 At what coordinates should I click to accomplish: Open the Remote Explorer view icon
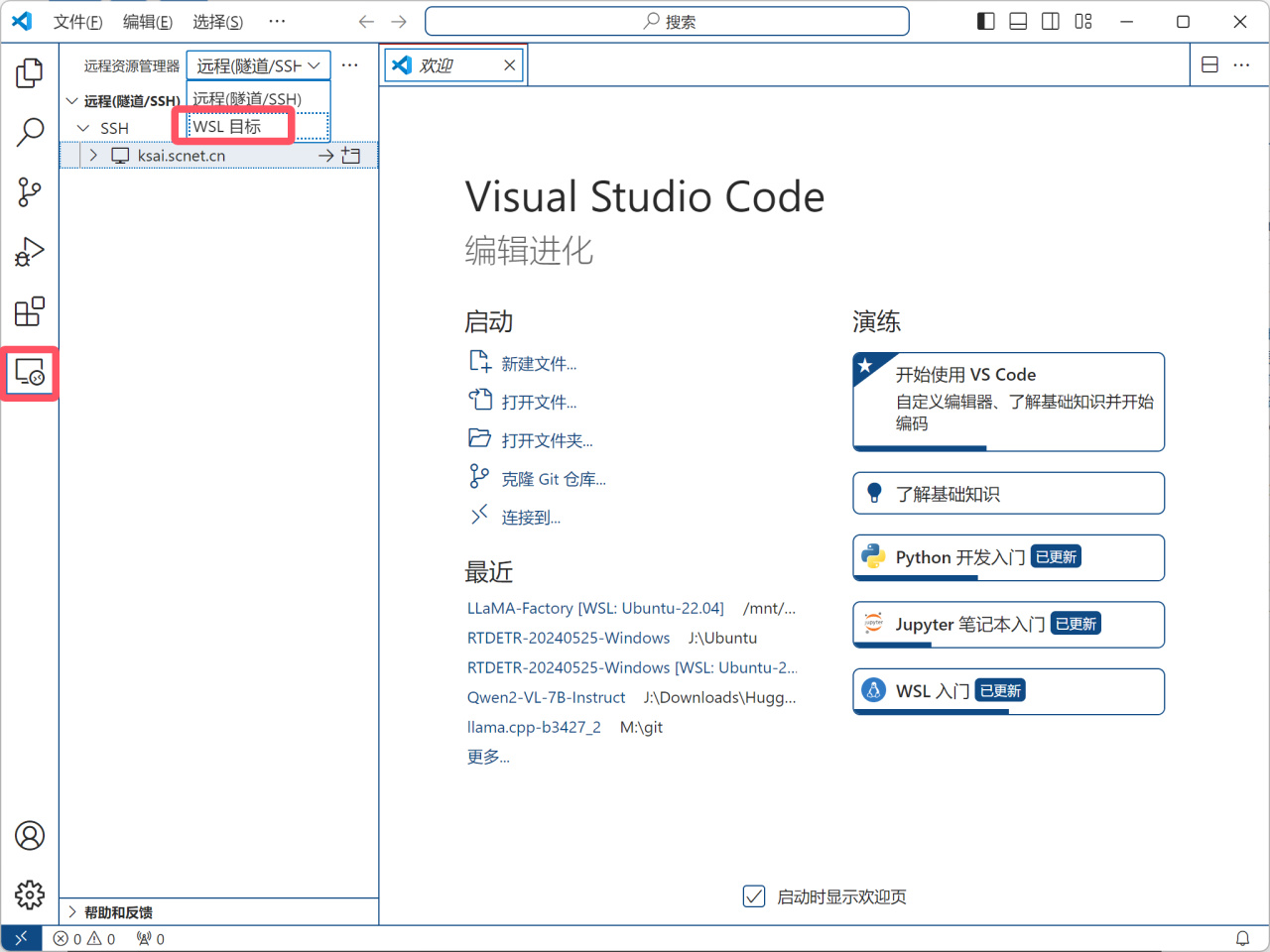30,373
